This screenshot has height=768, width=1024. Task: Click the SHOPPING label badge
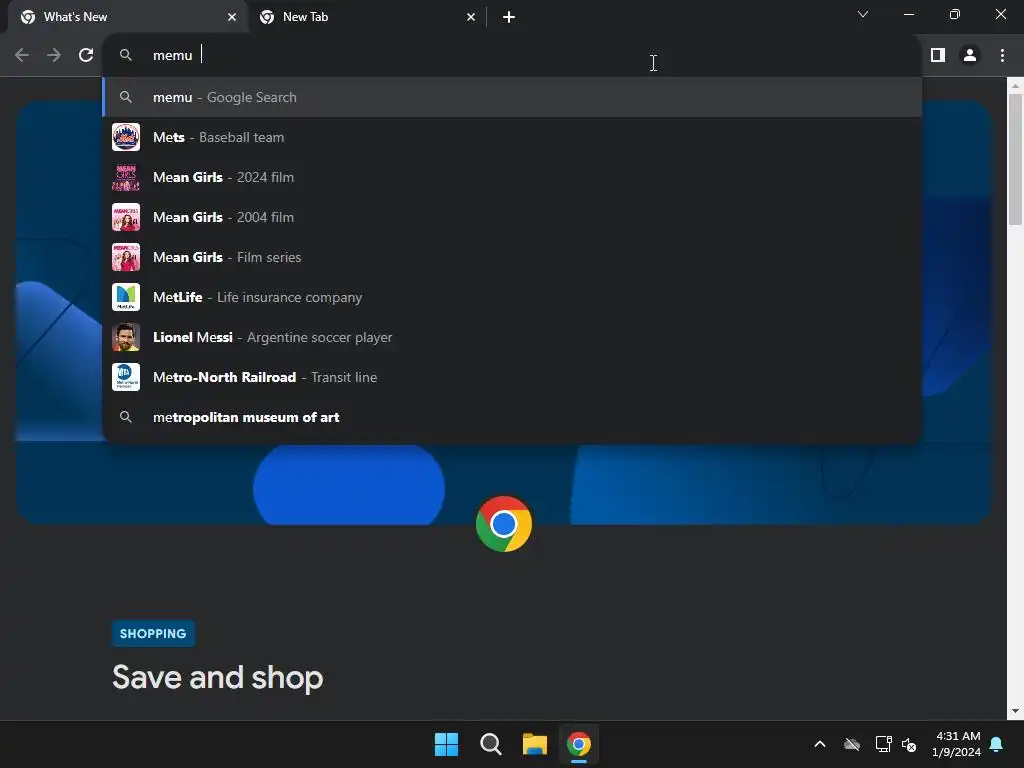pos(153,633)
